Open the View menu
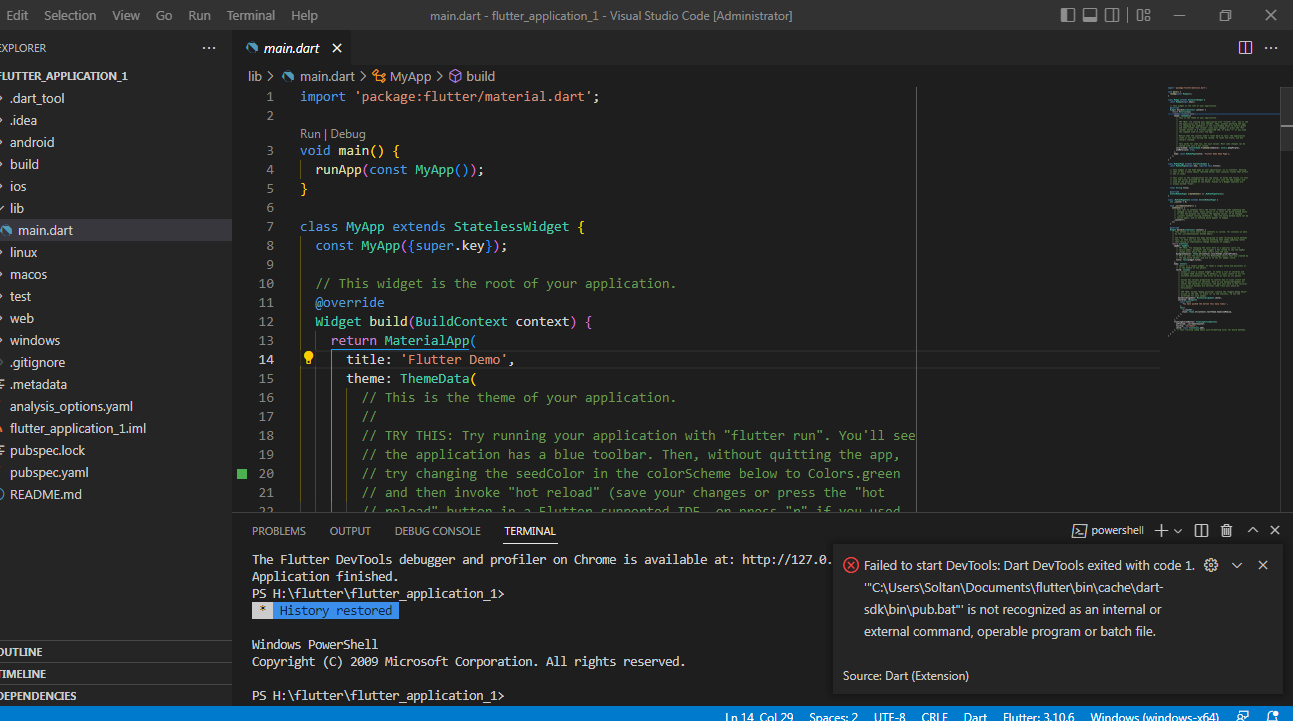This screenshot has height=721, width=1293. 126,15
